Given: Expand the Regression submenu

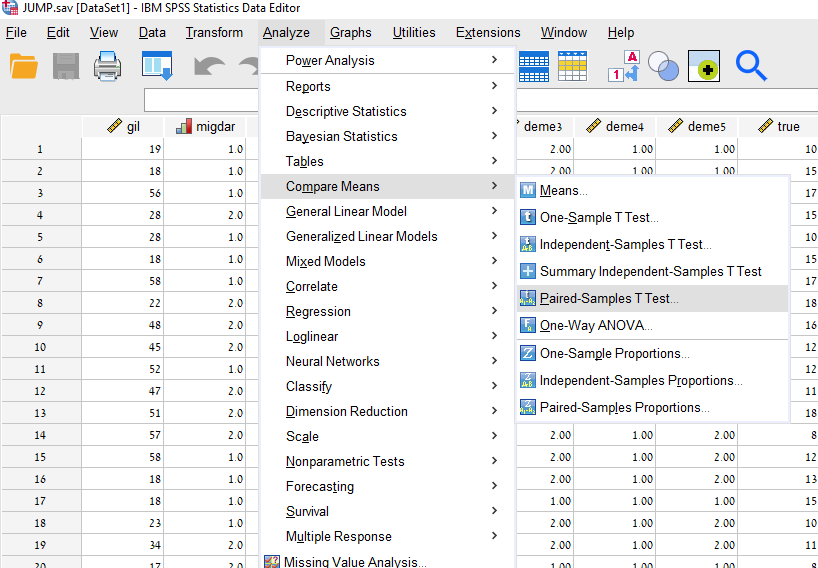Looking at the screenshot, I should [x=318, y=311].
